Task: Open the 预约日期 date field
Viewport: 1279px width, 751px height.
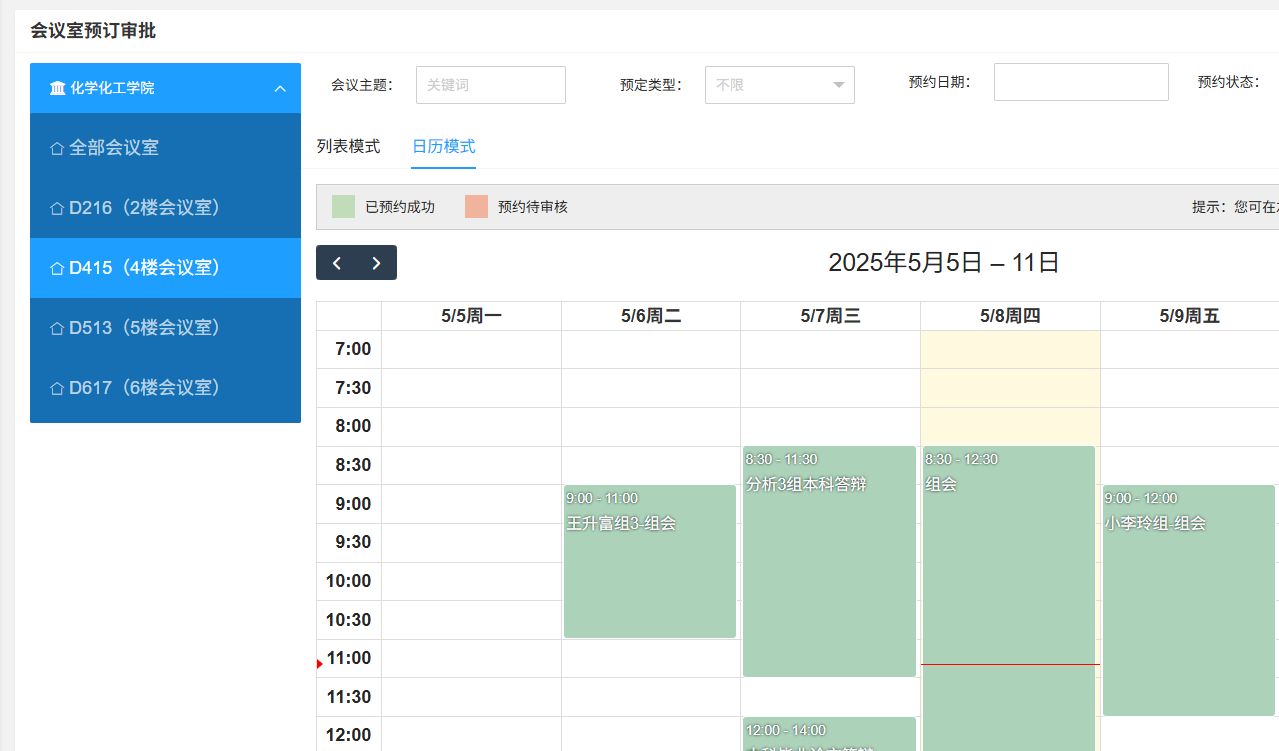Action: click(x=1080, y=82)
